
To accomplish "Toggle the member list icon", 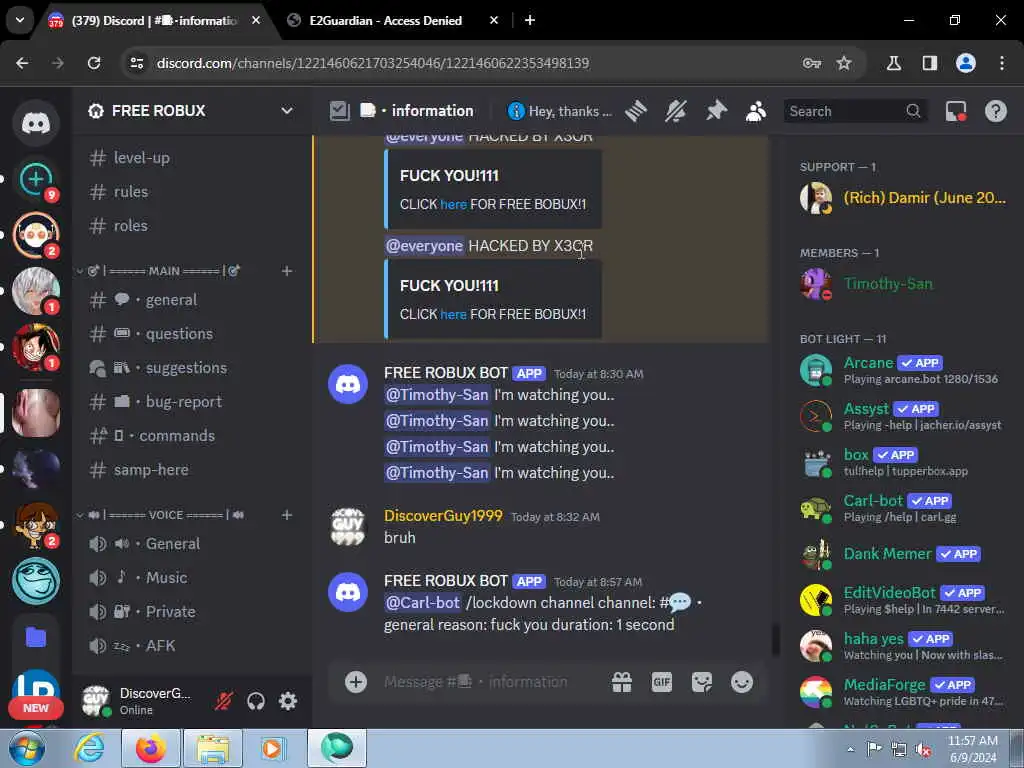I will pyautogui.click(x=756, y=111).
